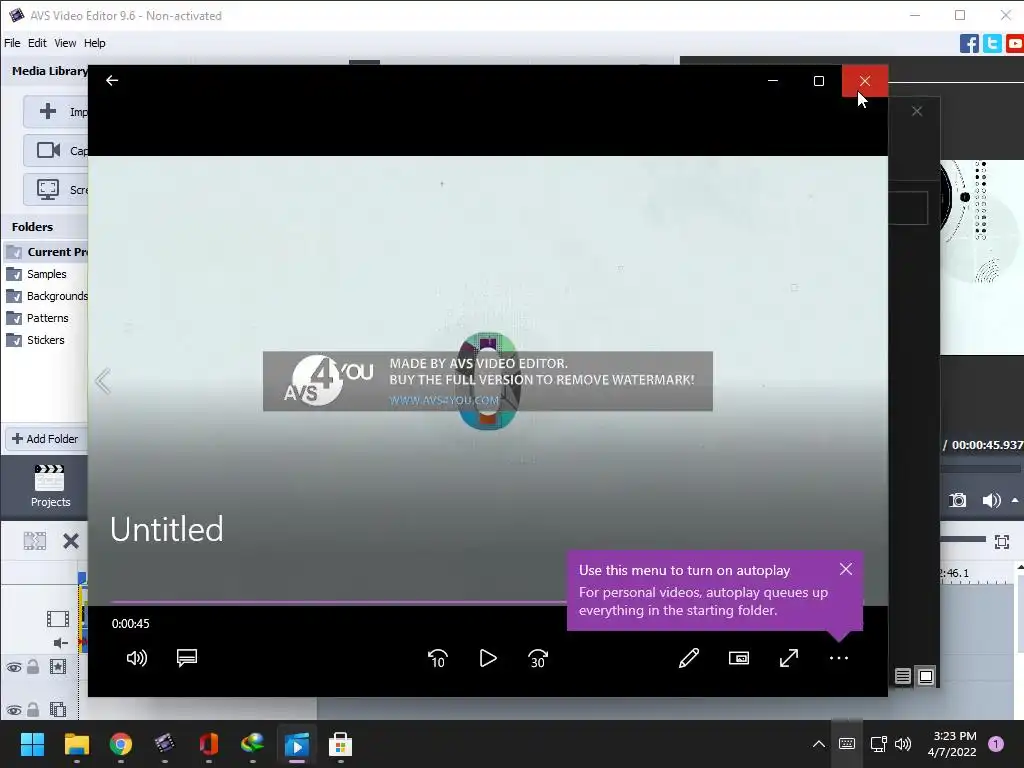This screenshot has height=768, width=1024.
Task: Open the Help menu
Action: (95, 43)
